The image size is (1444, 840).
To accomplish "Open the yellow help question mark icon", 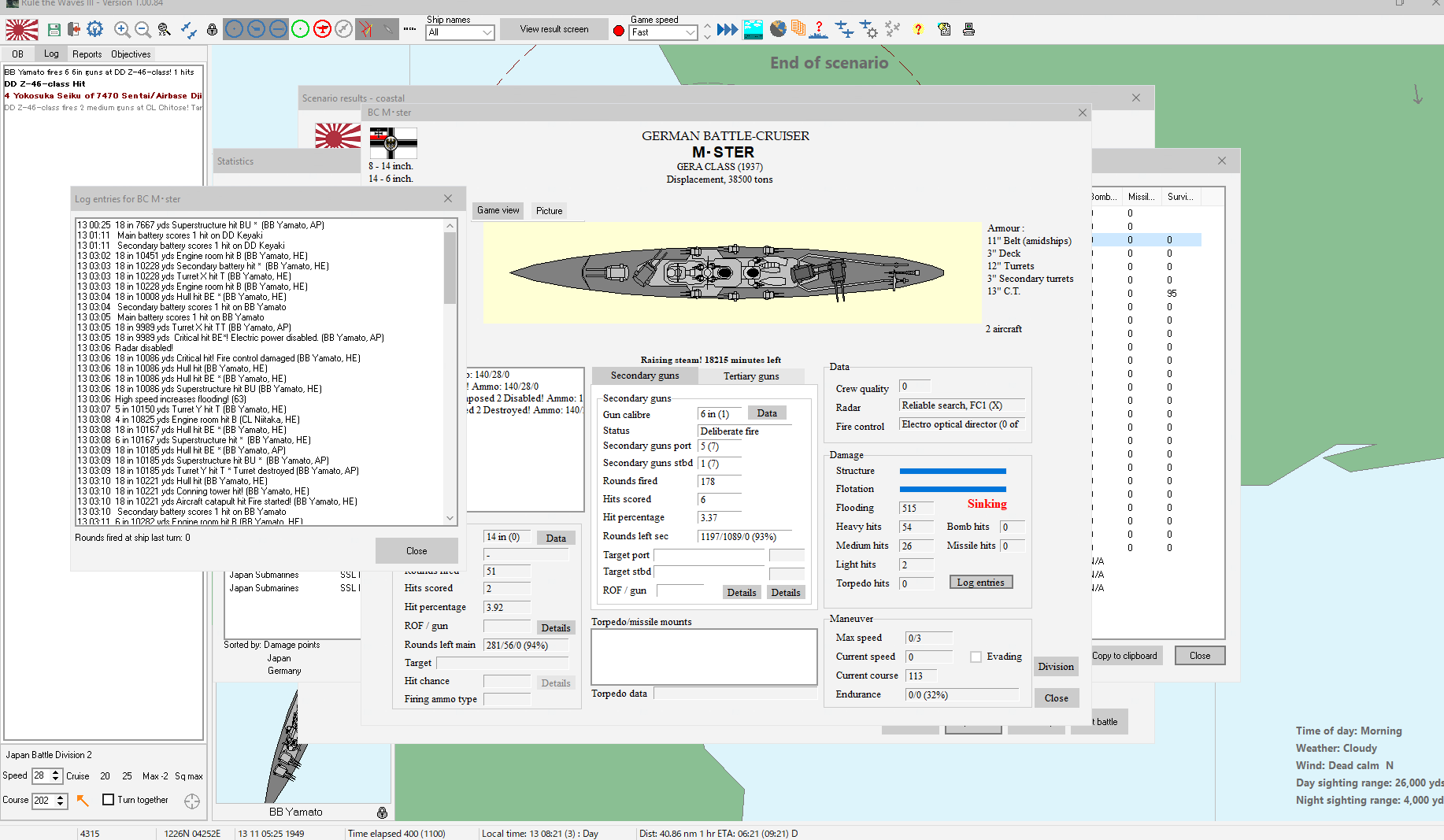I will [x=918, y=30].
